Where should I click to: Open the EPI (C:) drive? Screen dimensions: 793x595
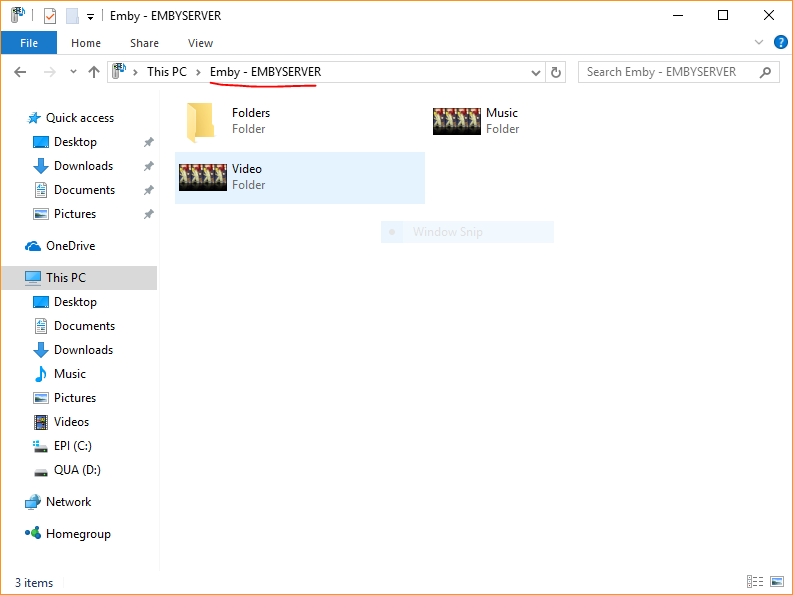pyautogui.click(x=73, y=446)
